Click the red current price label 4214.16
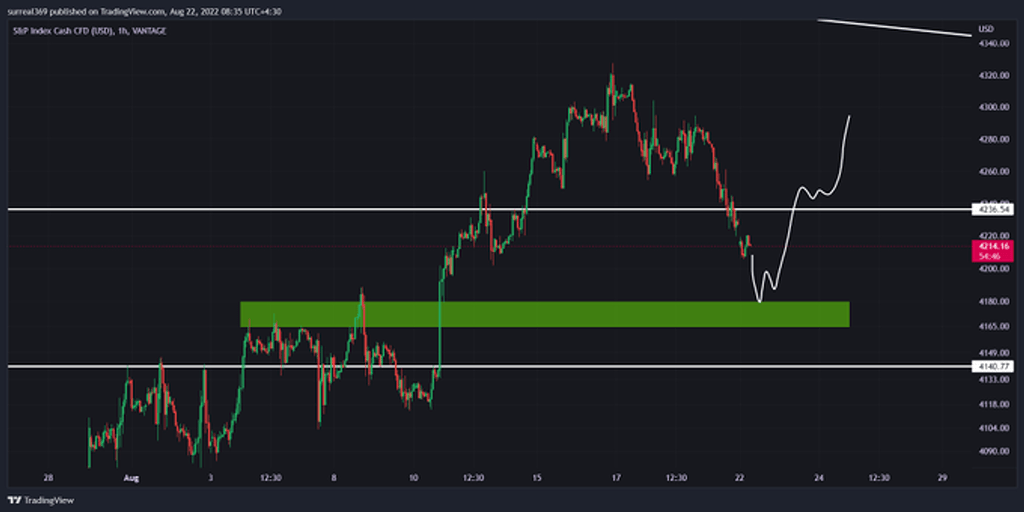This screenshot has width=1024, height=512. 992,245
